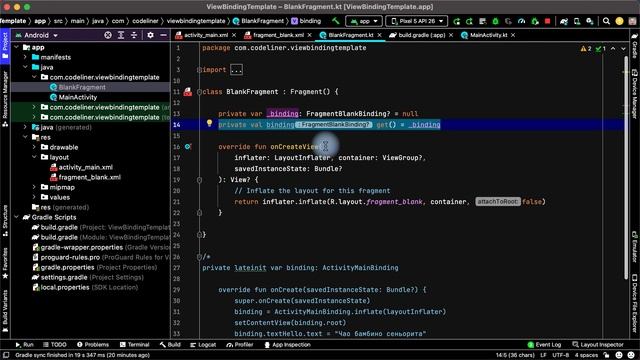This screenshot has width=640, height=360.
Task: Open the Terminal tool window
Action: coord(135,345)
